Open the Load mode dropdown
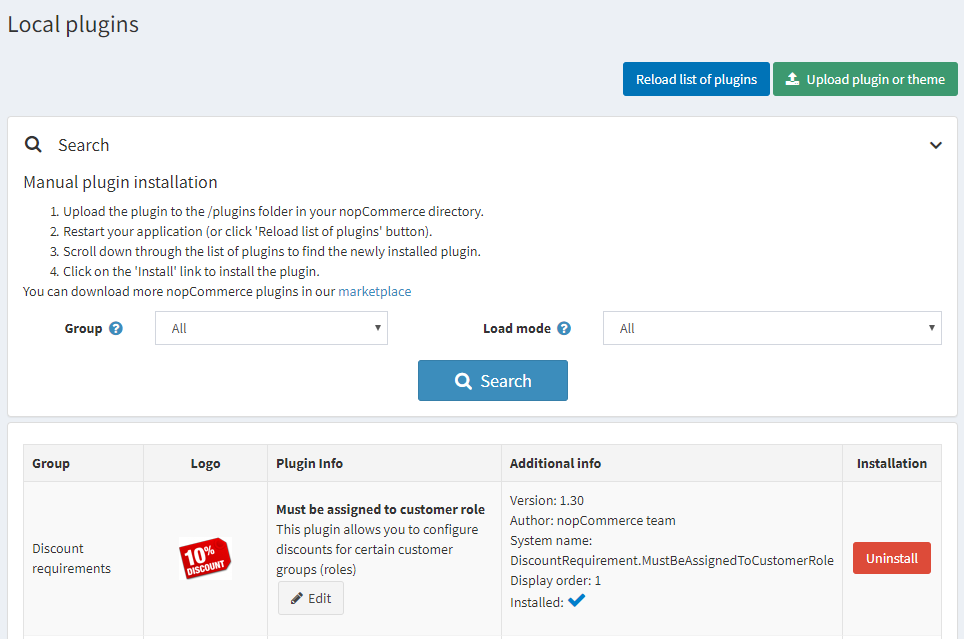 (771, 328)
